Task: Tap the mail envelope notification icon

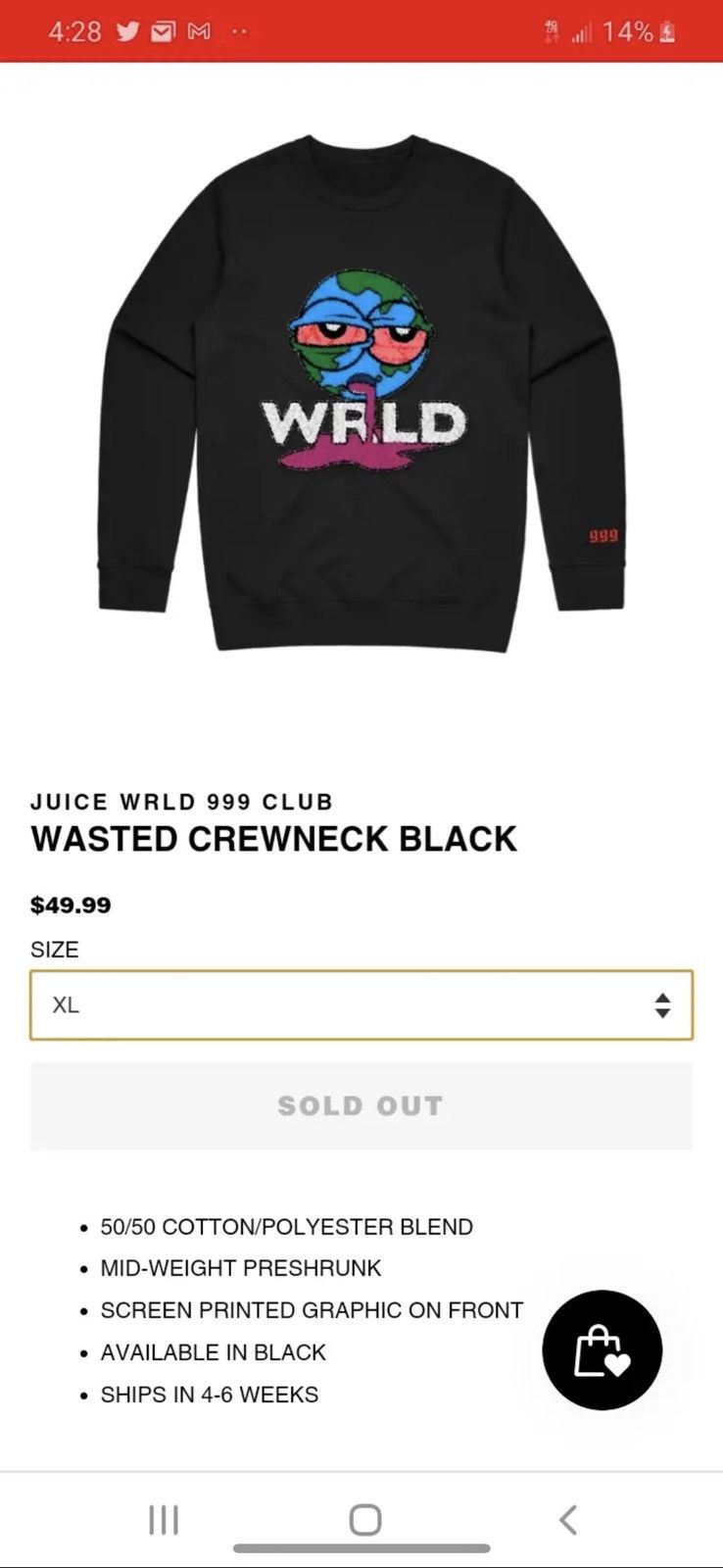Action: tap(163, 32)
